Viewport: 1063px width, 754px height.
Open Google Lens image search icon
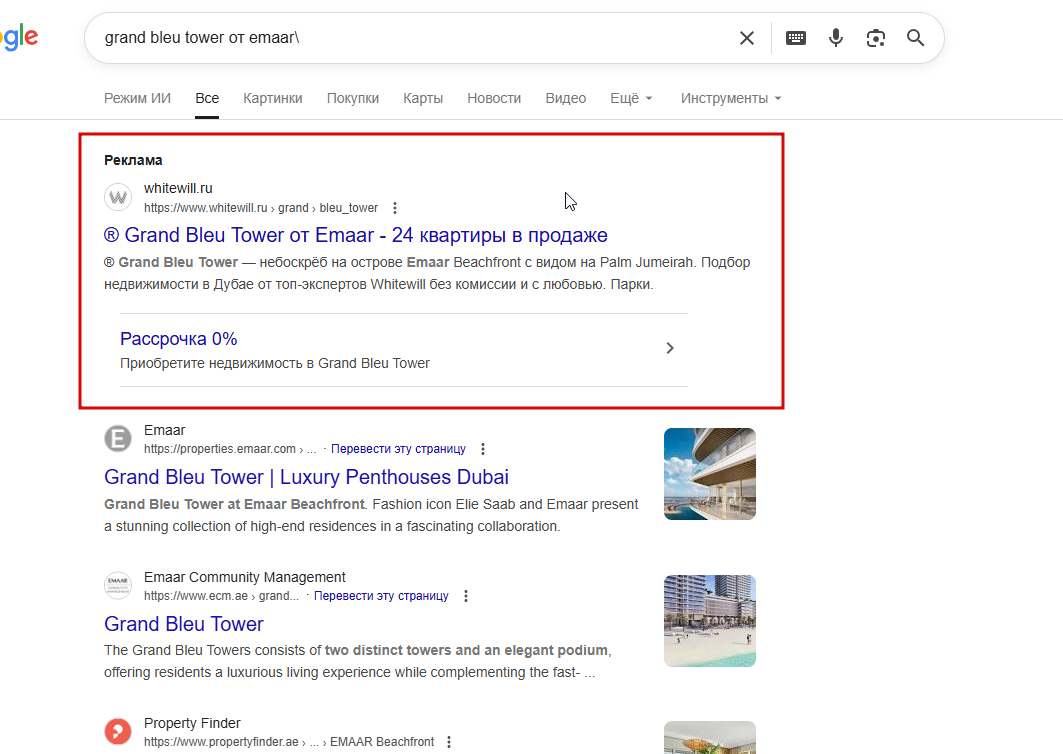876,38
